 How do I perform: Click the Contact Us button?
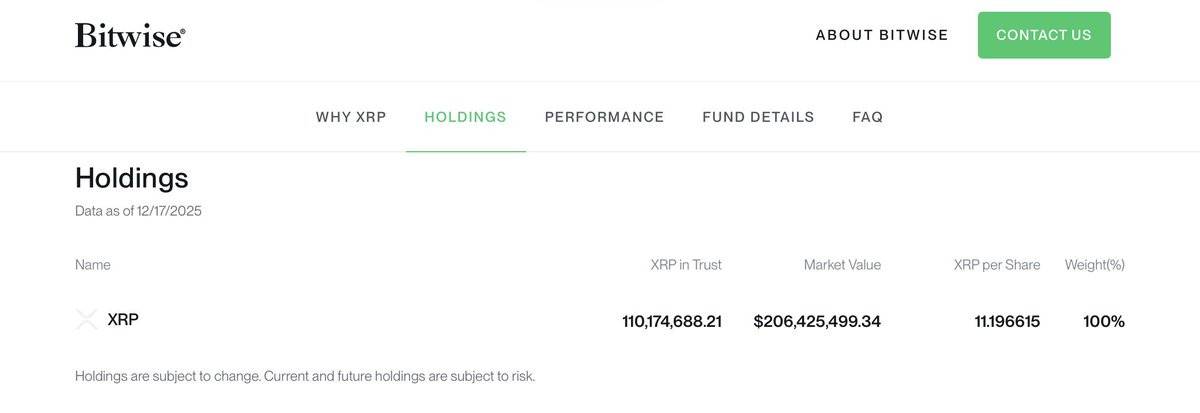[1044, 35]
